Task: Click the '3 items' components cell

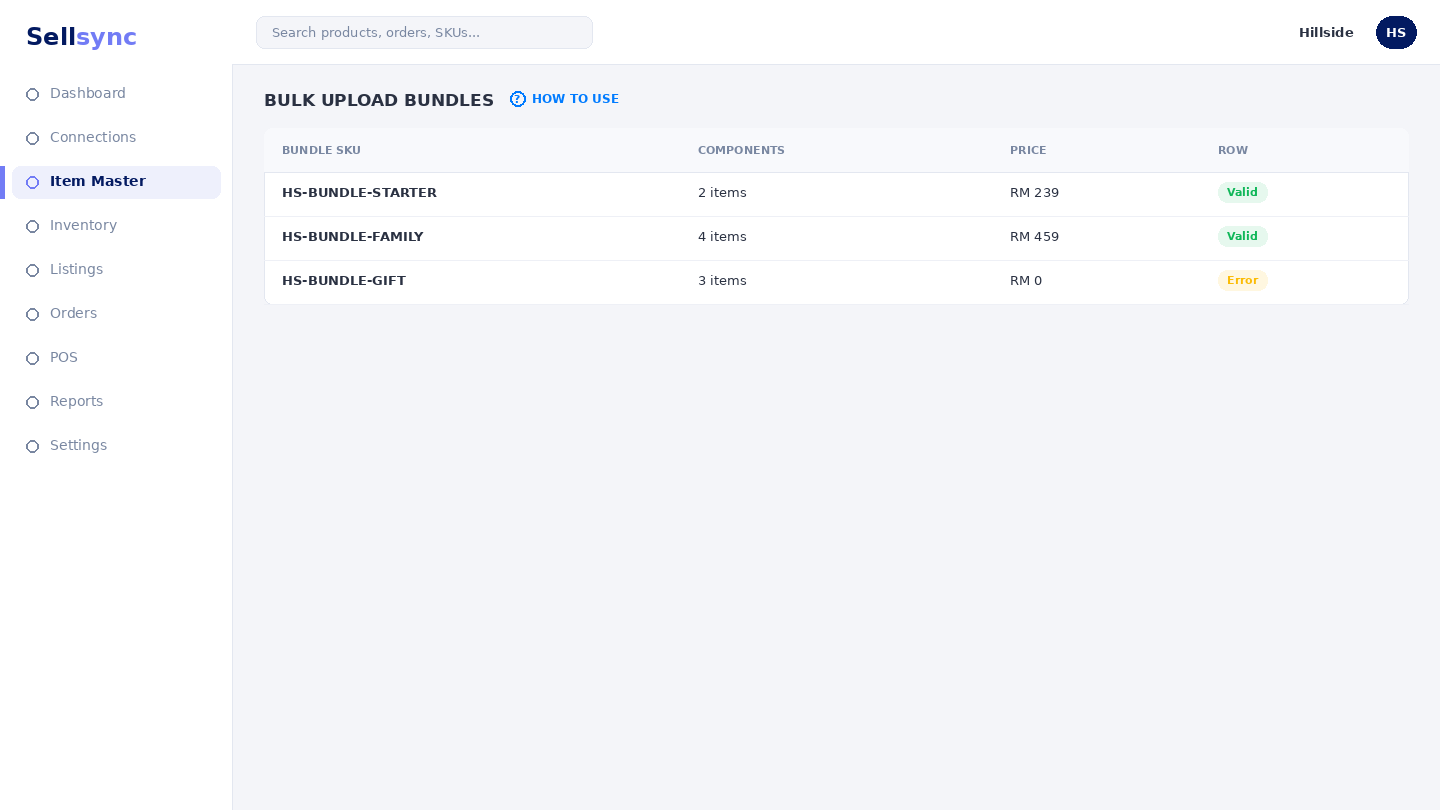Action: [x=722, y=281]
